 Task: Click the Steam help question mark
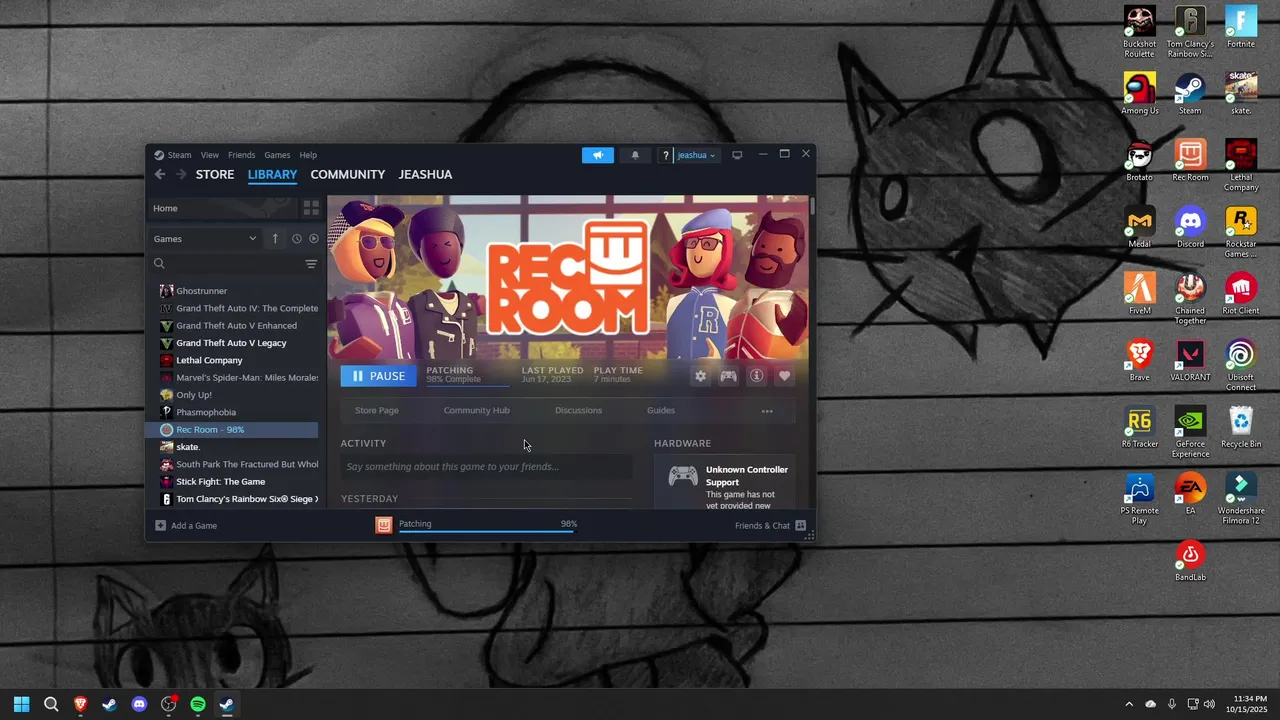[x=666, y=155]
